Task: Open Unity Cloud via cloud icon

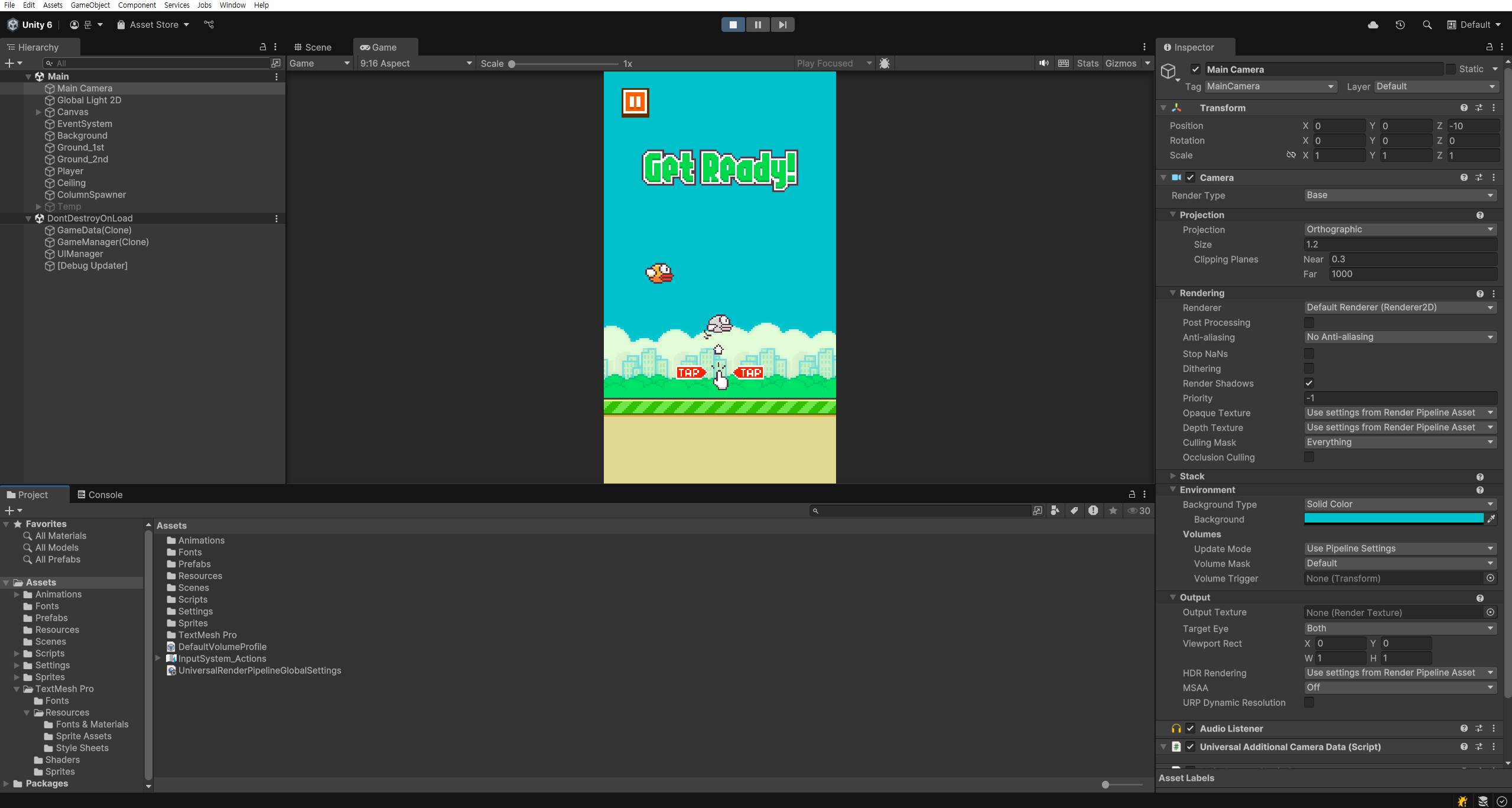Action: 1373,25
